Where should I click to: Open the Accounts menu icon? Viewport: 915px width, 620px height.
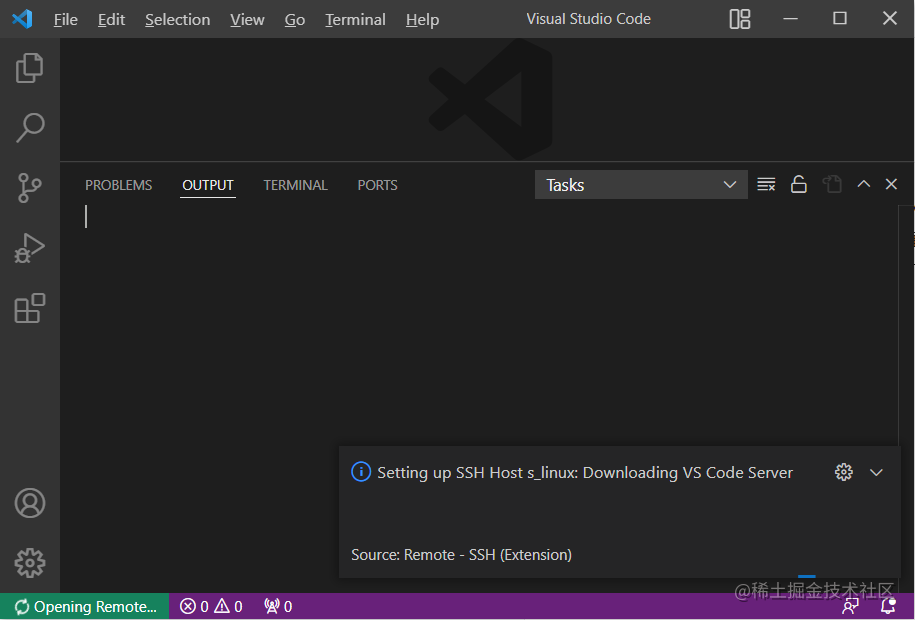(29, 503)
